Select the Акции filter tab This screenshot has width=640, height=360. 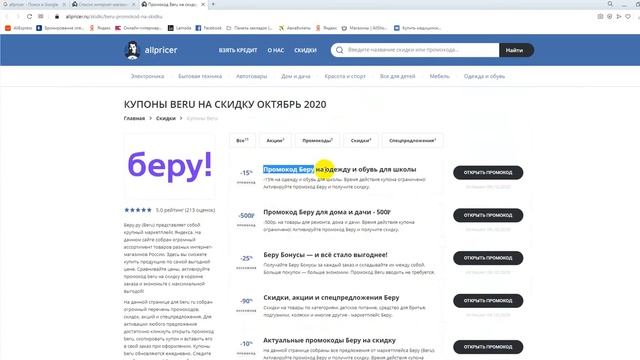point(276,140)
